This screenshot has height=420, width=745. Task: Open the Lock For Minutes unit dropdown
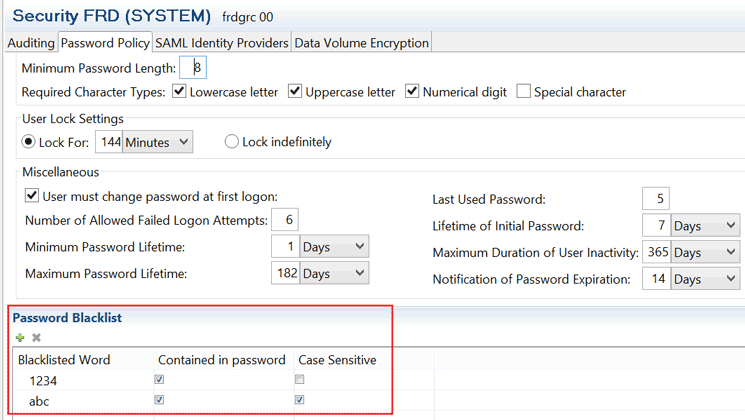[158, 142]
